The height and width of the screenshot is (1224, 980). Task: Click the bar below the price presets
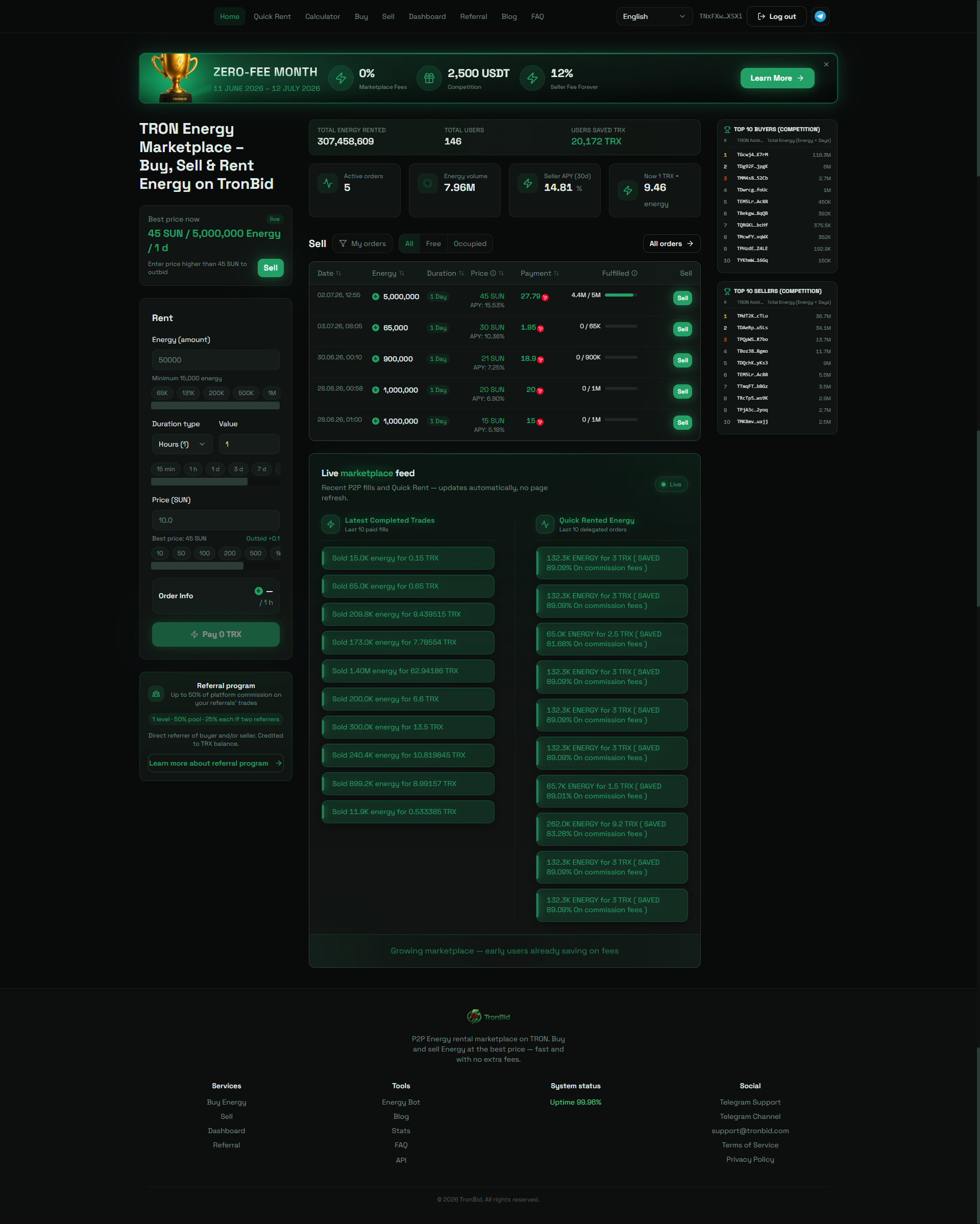[x=197, y=566]
